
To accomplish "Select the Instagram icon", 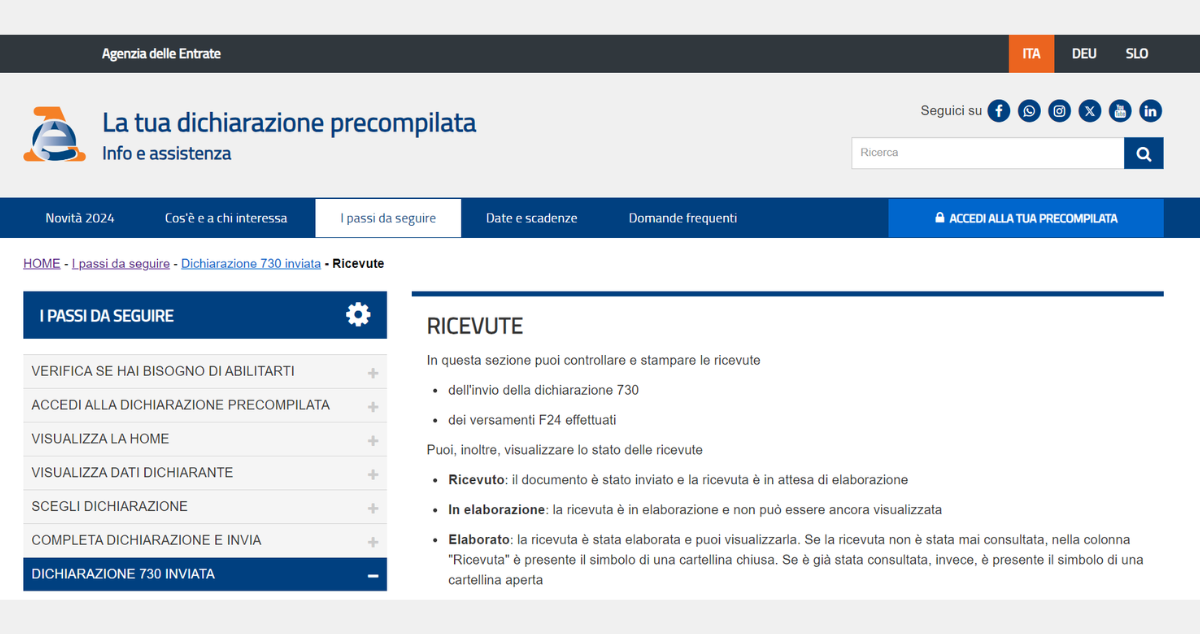I will [x=1059, y=110].
